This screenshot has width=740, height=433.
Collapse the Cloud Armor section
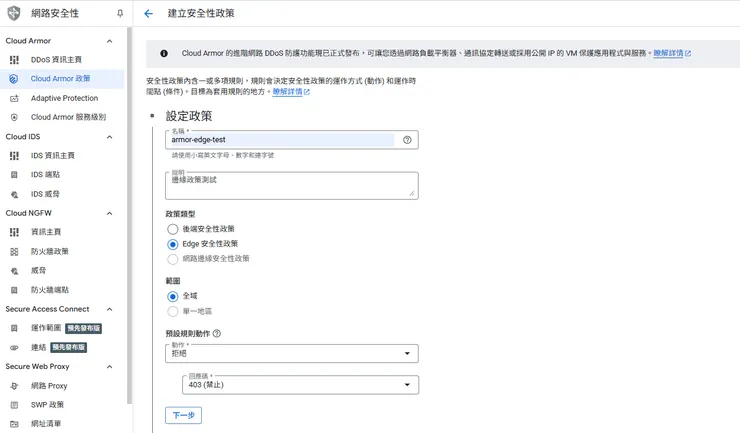coord(109,41)
